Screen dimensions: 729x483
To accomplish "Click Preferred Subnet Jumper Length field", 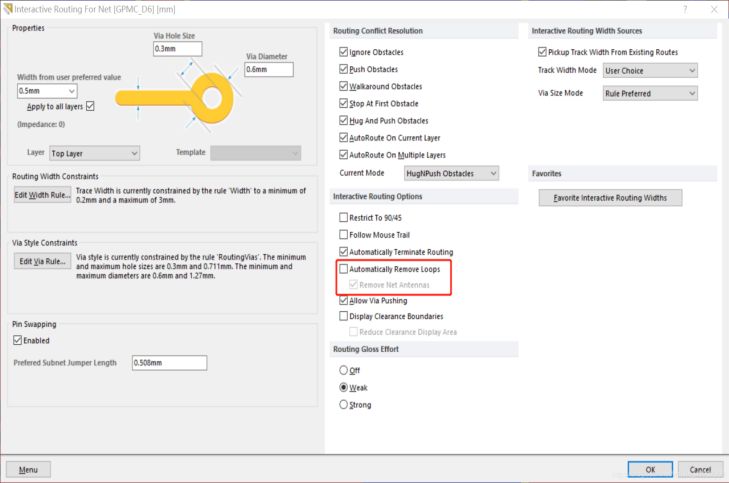I will click(169, 362).
